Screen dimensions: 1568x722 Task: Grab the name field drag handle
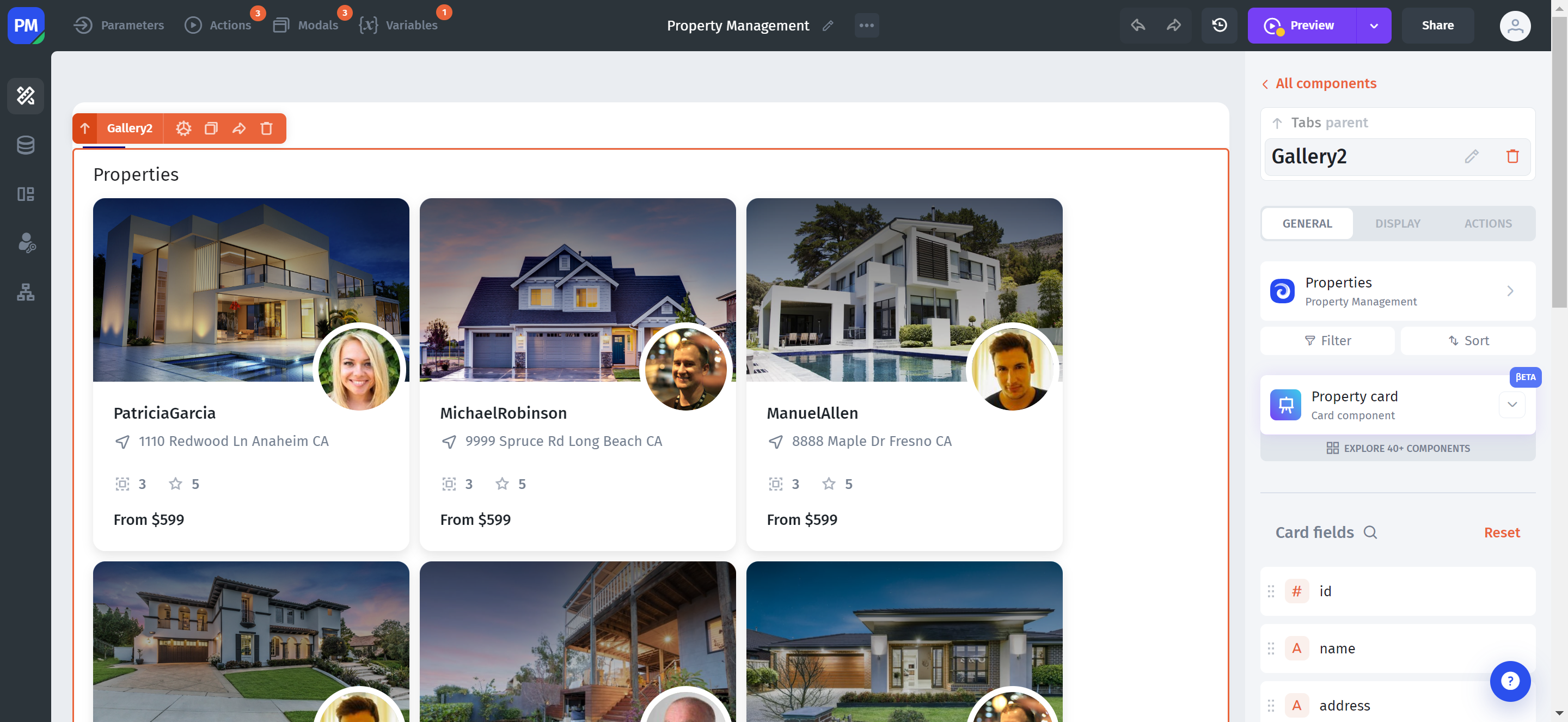(x=1271, y=648)
